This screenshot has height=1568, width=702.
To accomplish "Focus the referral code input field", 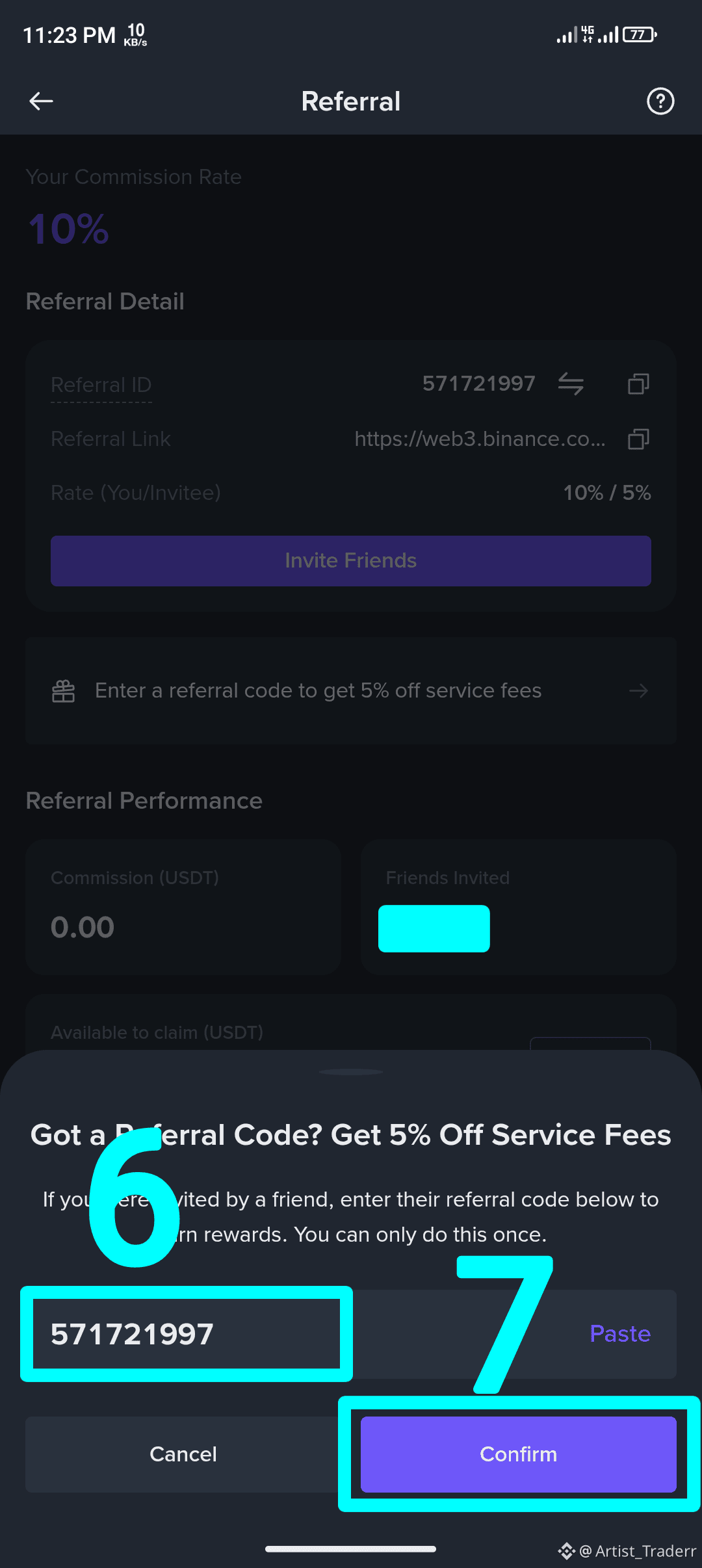I will coord(351,1334).
